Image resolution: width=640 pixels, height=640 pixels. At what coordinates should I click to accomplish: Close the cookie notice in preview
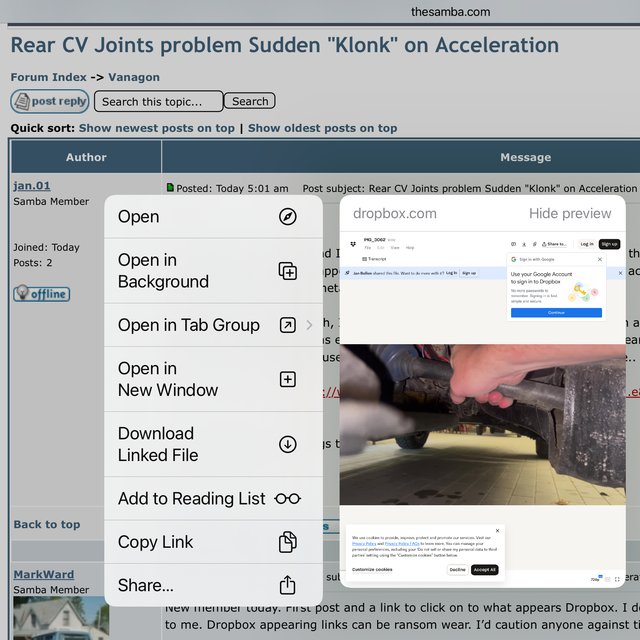[497, 531]
